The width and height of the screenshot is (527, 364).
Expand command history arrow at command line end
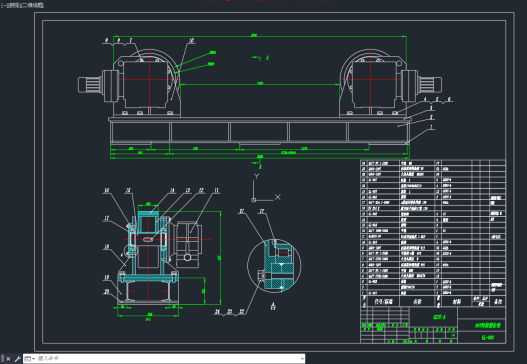302,359
